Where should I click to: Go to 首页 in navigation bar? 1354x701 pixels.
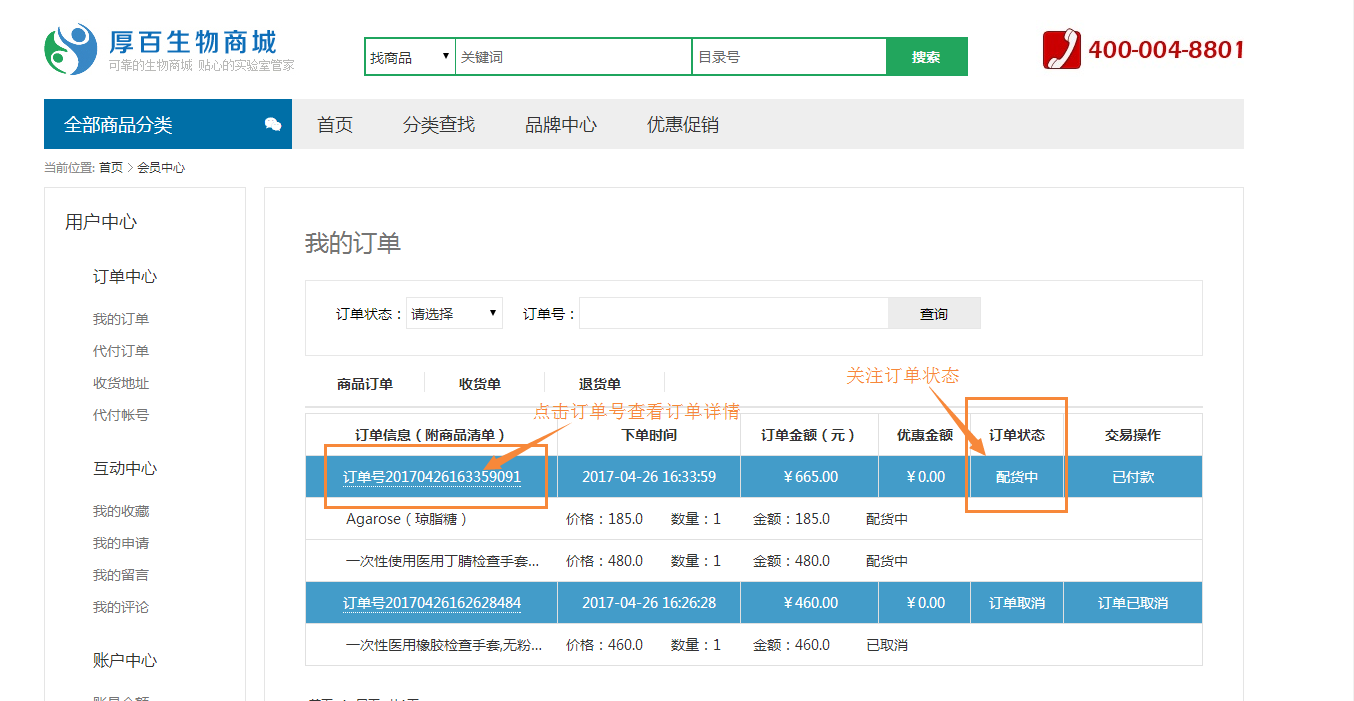(x=335, y=125)
